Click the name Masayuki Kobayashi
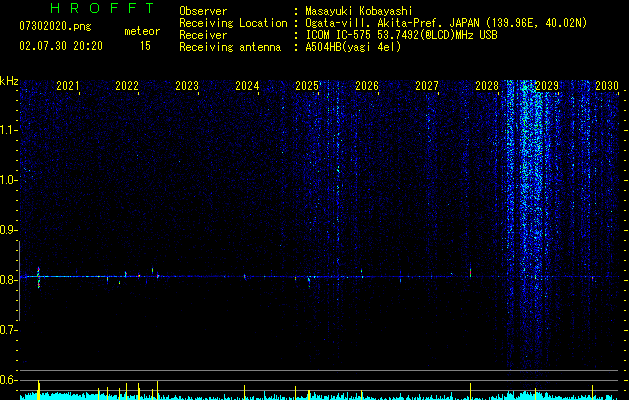 click(359, 11)
